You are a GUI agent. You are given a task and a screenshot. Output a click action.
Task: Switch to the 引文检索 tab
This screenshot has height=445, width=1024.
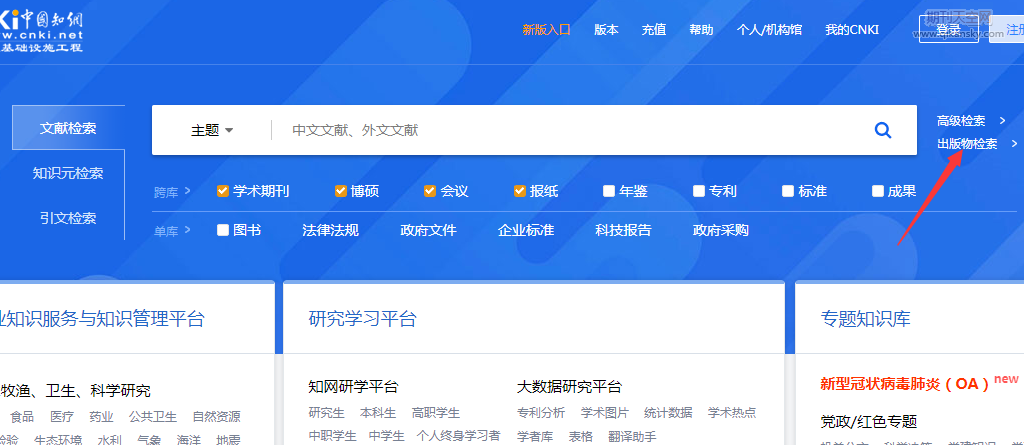[x=68, y=218]
